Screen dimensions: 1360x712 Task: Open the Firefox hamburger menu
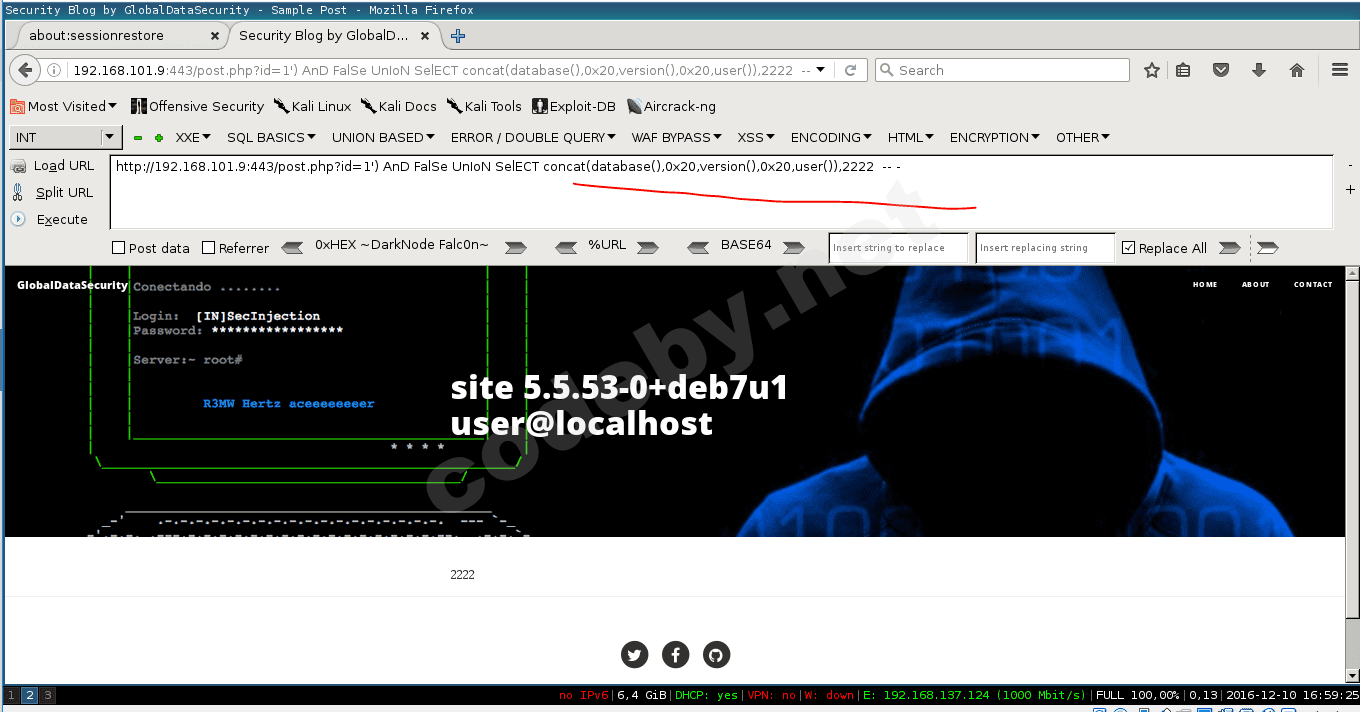[1340, 70]
